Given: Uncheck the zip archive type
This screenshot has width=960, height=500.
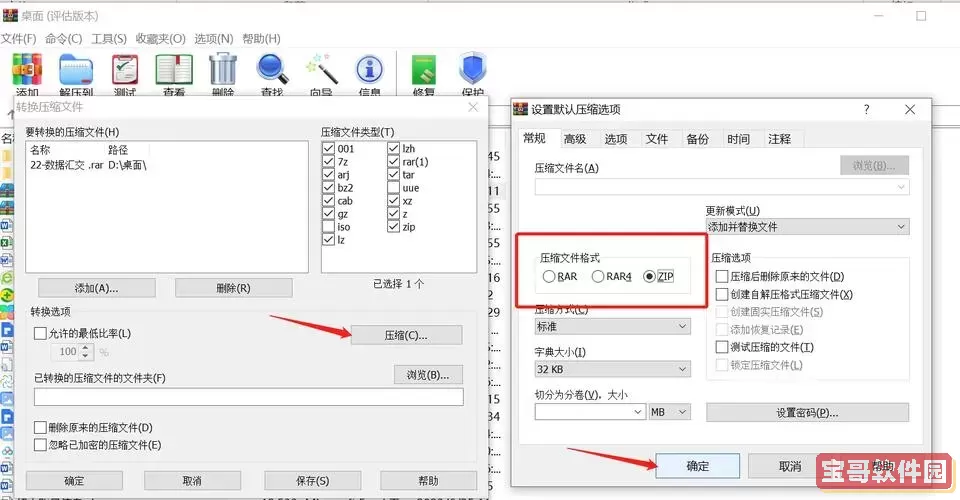Looking at the screenshot, I should (394, 226).
